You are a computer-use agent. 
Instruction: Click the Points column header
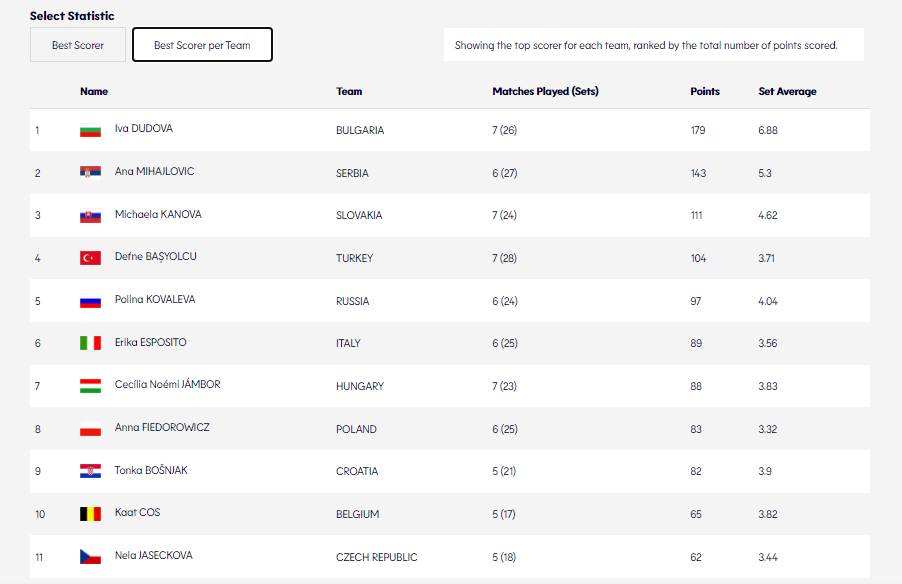[704, 91]
